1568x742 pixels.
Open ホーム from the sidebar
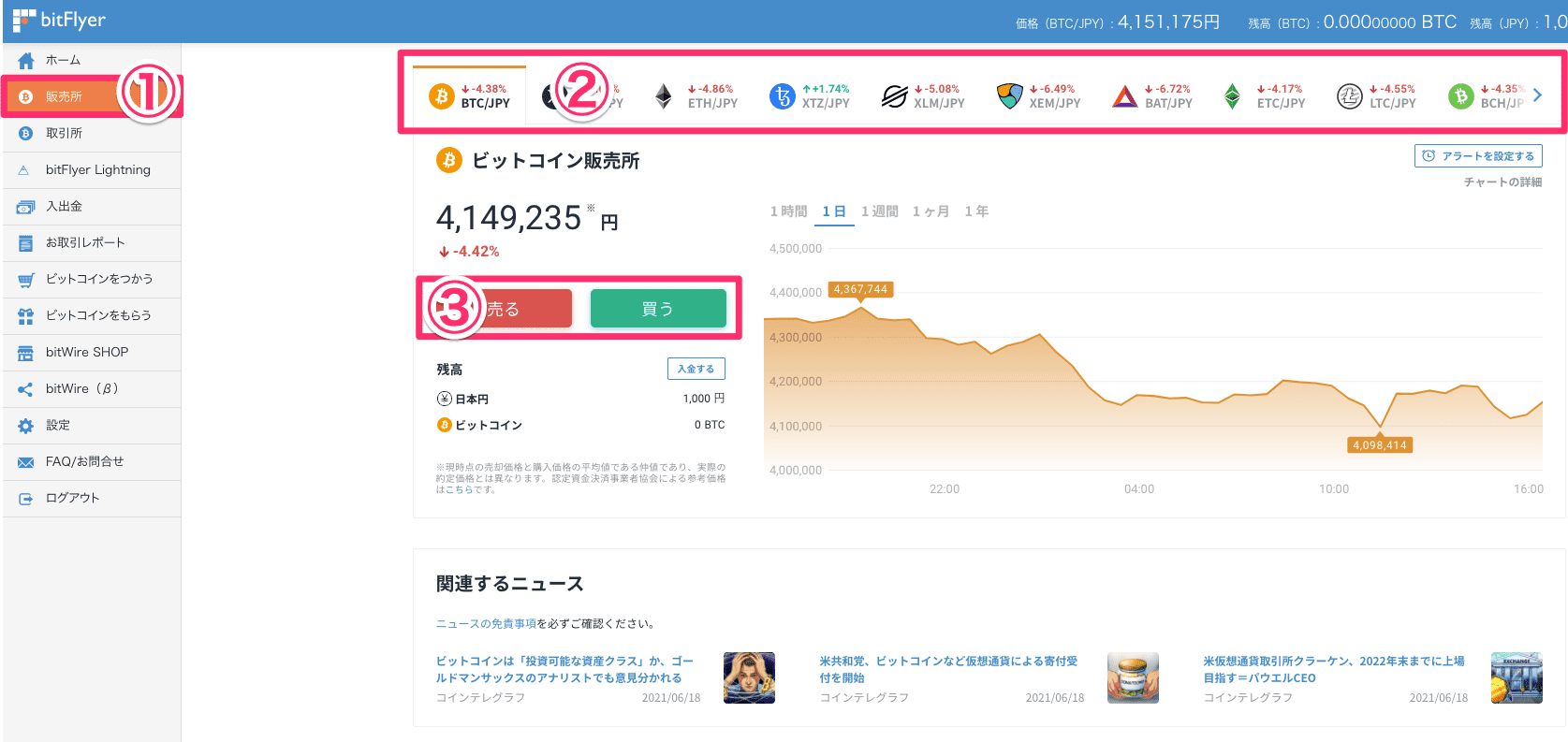[92, 60]
